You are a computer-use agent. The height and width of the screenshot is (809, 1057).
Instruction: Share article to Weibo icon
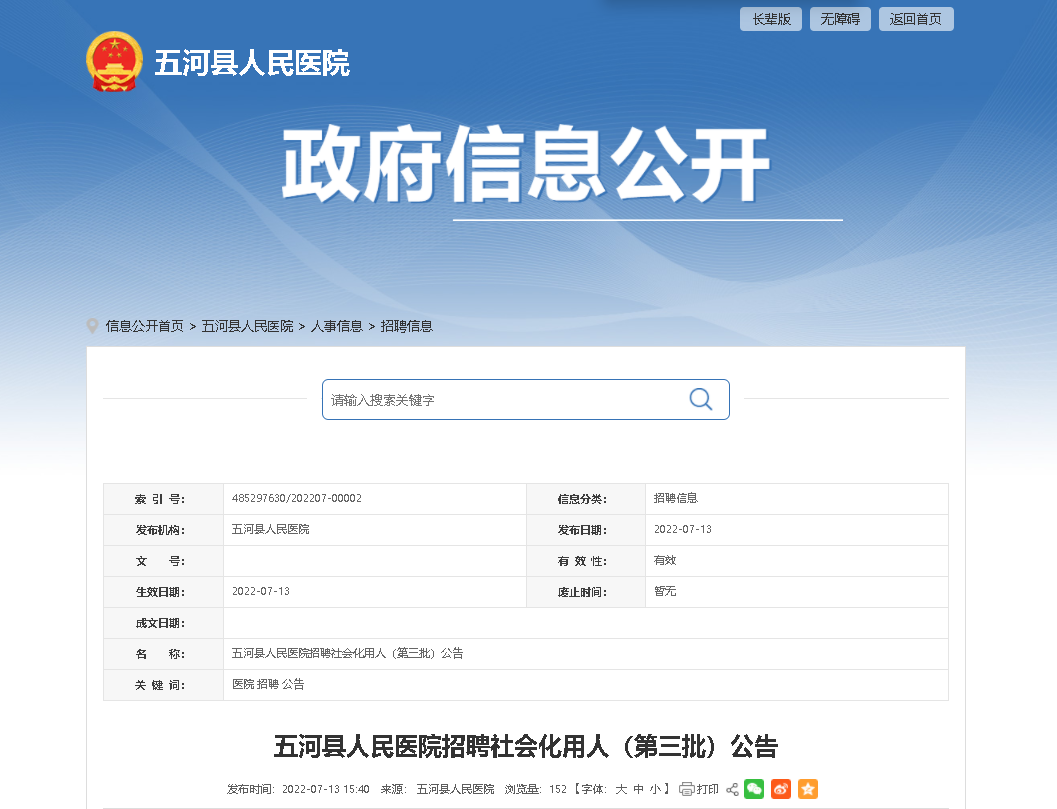pos(781,789)
